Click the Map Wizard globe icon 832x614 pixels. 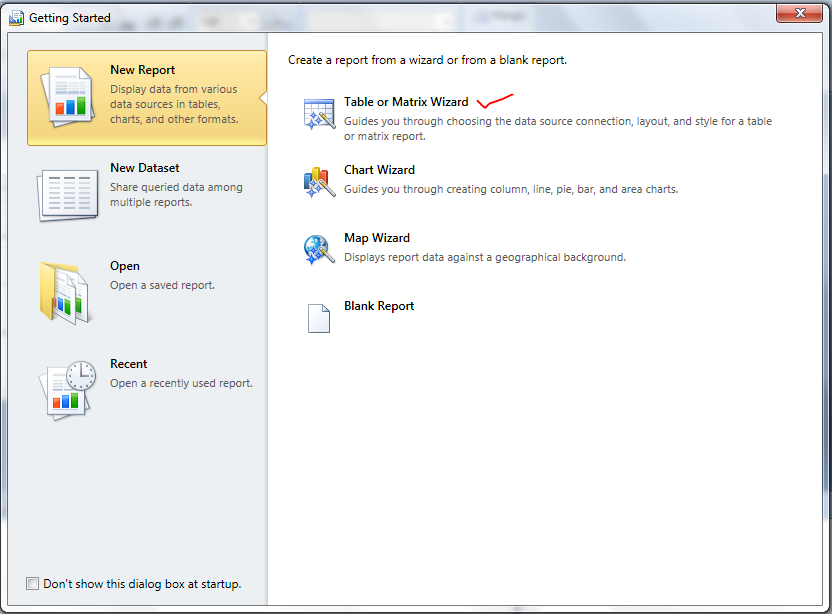click(x=319, y=250)
